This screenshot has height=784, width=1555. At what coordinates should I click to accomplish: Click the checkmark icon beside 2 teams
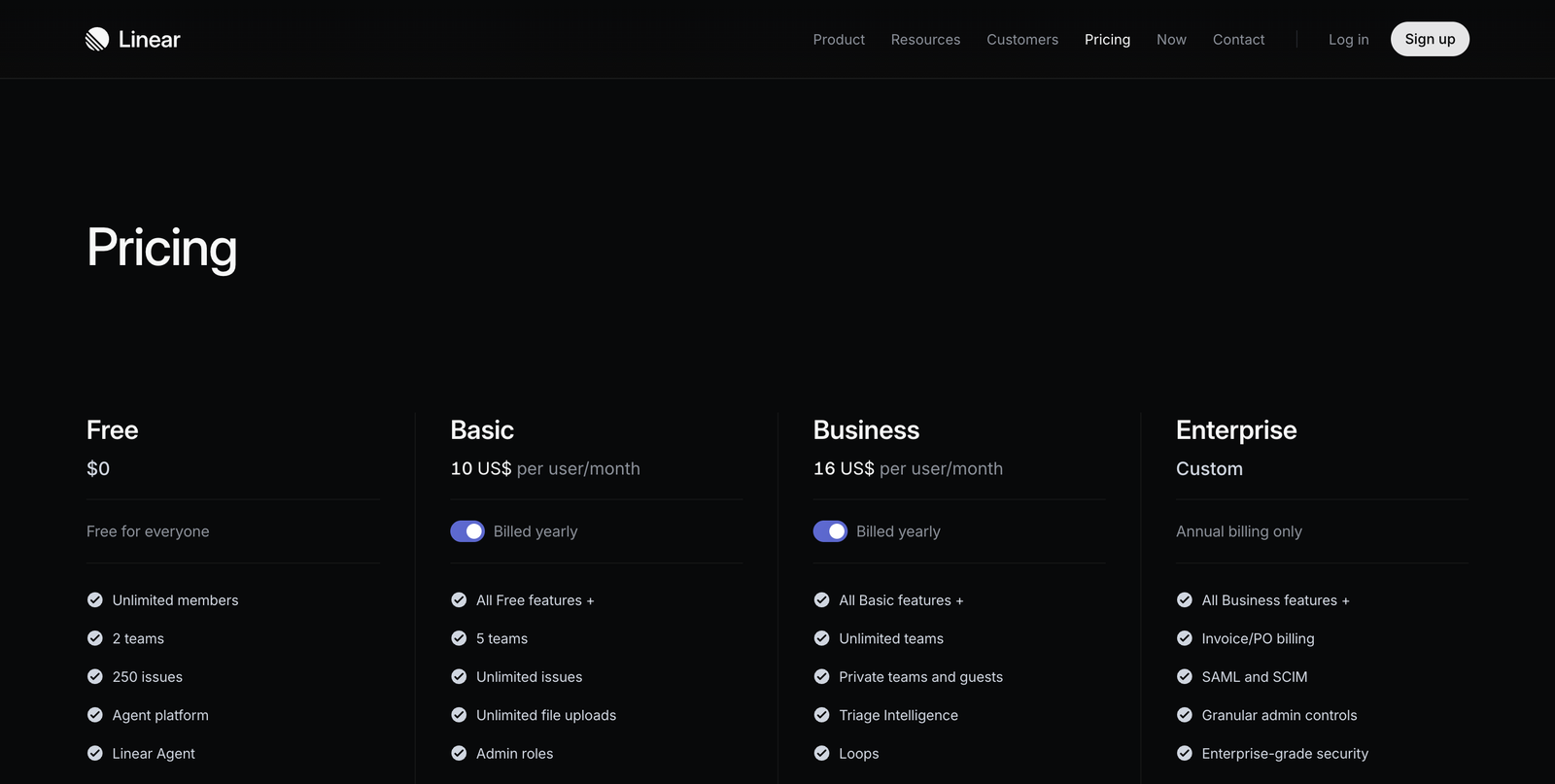95,638
